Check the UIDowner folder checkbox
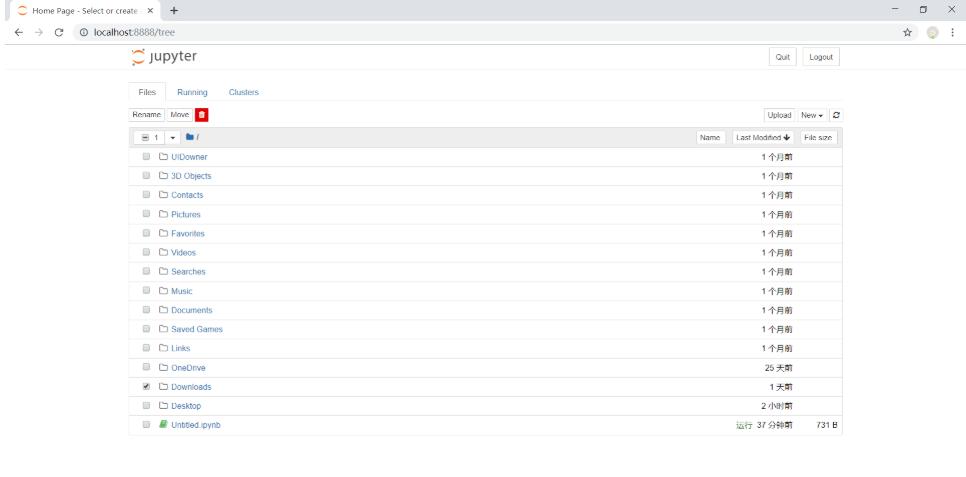The width and height of the screenshot is (966, 477). coord(146,157)
